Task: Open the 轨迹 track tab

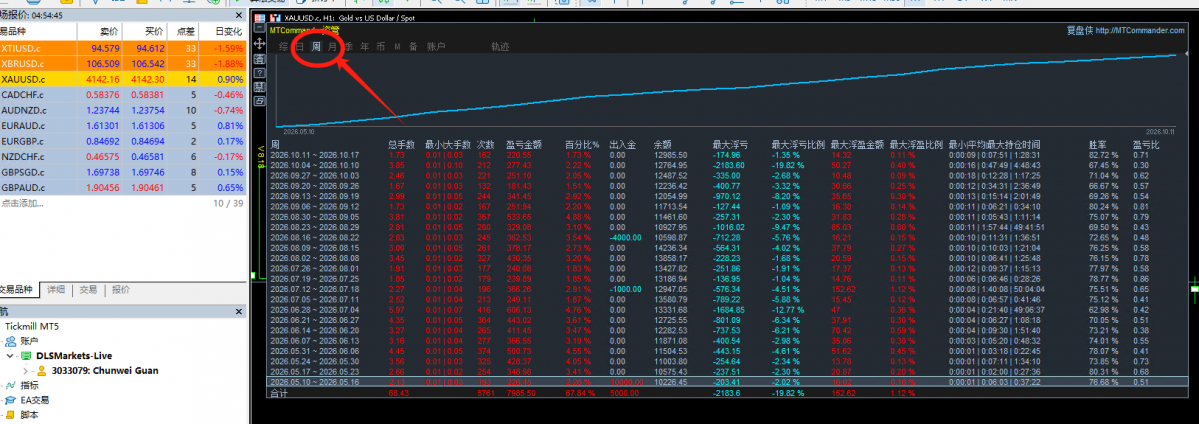Action: pyautogui.click(x=500, y=47)
